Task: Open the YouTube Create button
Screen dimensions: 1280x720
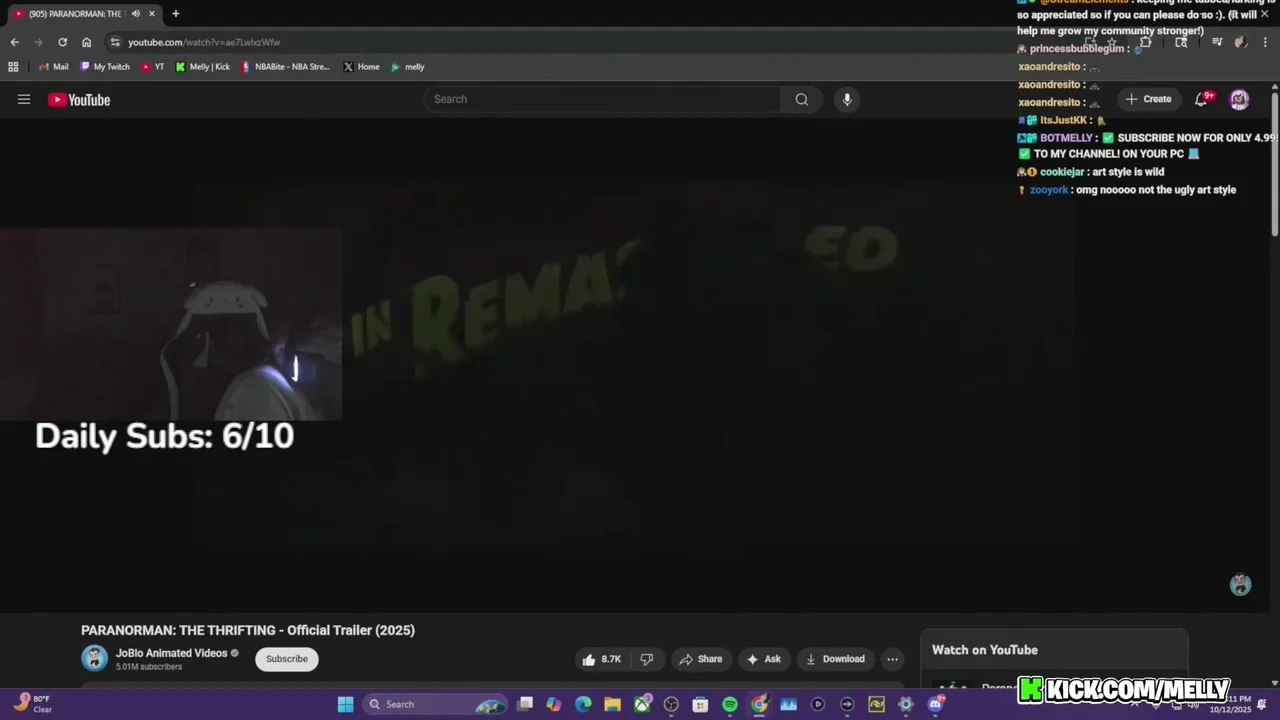Action: 1148,99
